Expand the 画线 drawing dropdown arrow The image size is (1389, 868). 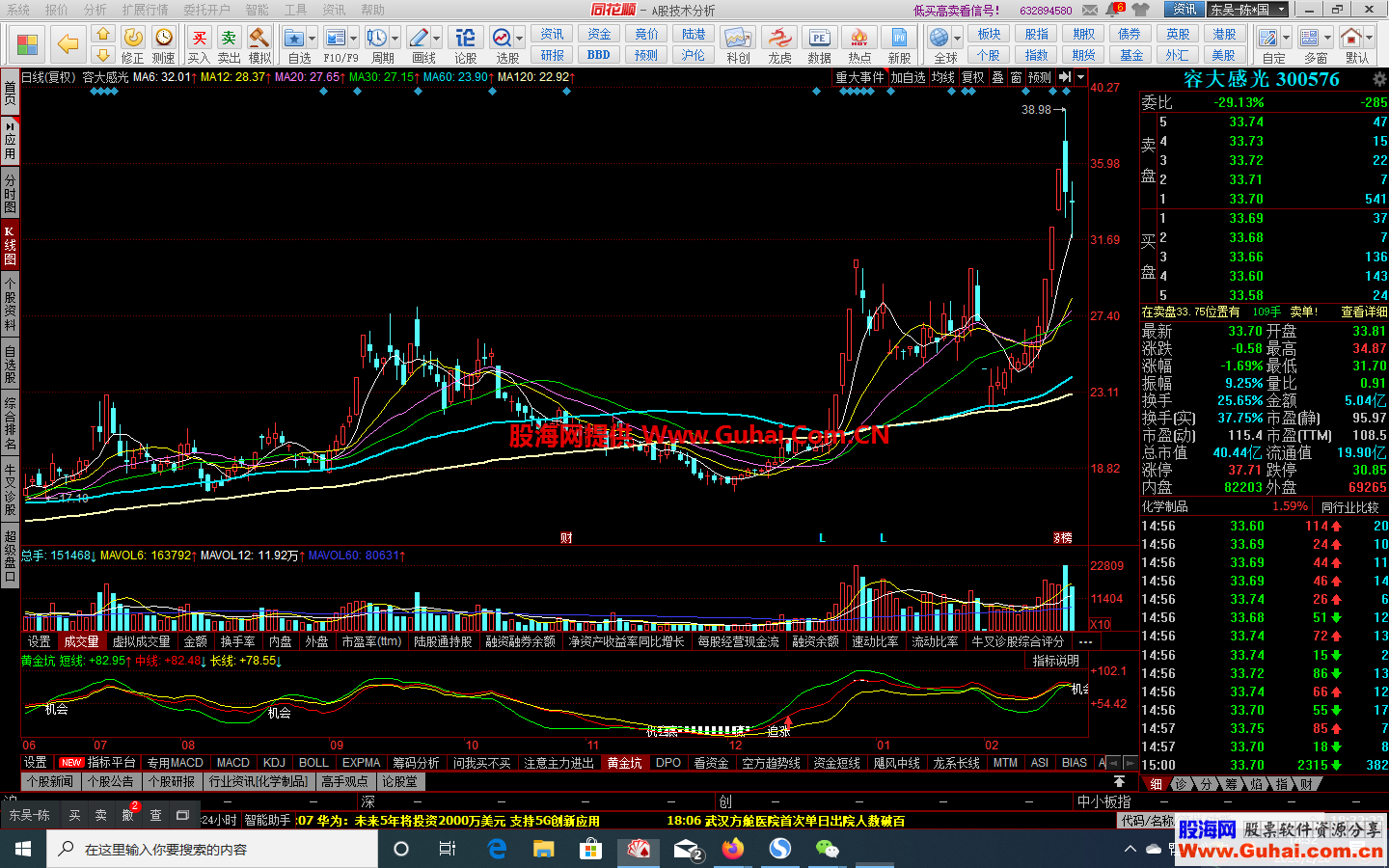pyautogui.click(x=437, y=39)
